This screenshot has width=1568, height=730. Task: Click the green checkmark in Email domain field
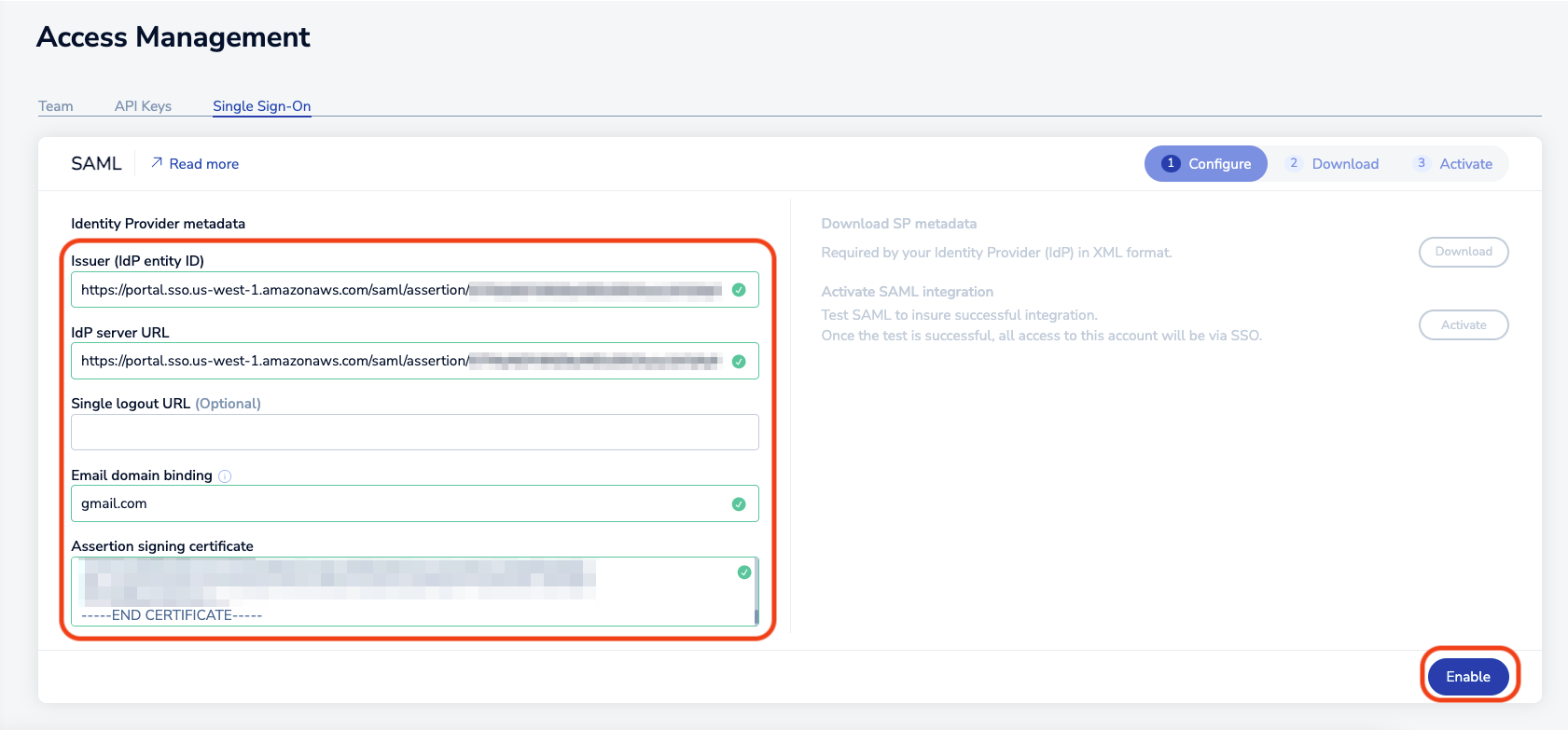(x=739, y=504)
